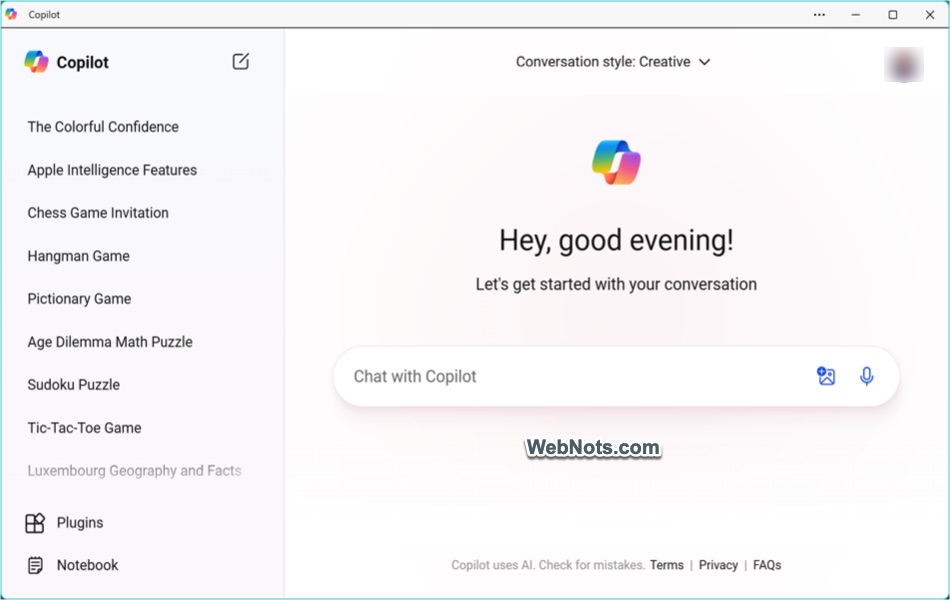Screen dimensions: 950x600
Task: Open the FAQs link
Action: 767,565
